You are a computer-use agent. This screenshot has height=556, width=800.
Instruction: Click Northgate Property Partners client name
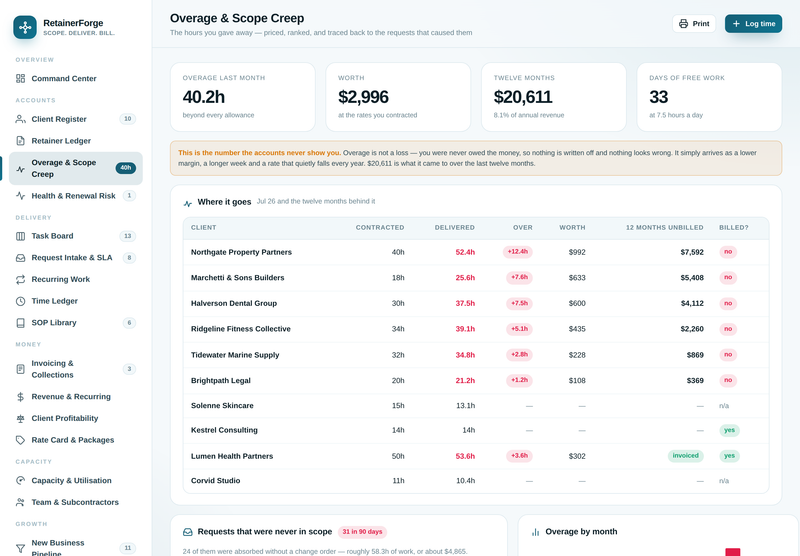coord(241,252)
